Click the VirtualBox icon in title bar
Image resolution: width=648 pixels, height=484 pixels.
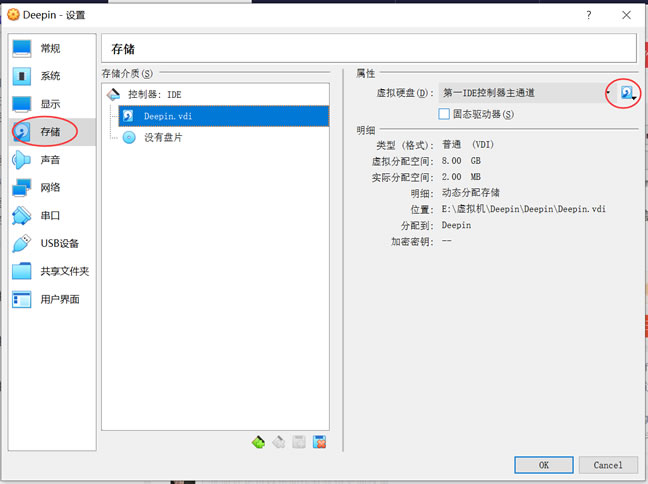[13, 15]
